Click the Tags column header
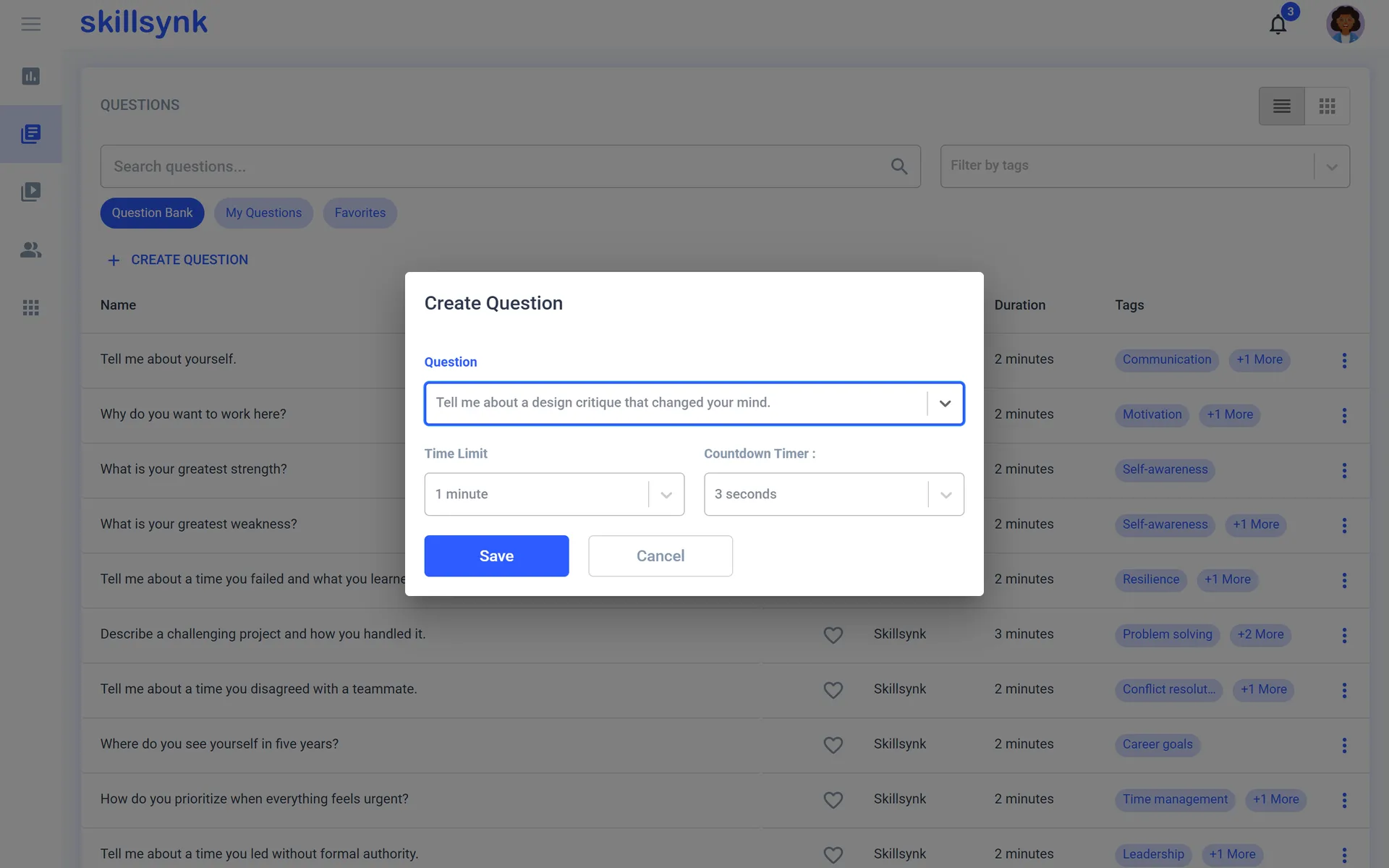Screen dimensions: 1389x868 click(1129, 305)
